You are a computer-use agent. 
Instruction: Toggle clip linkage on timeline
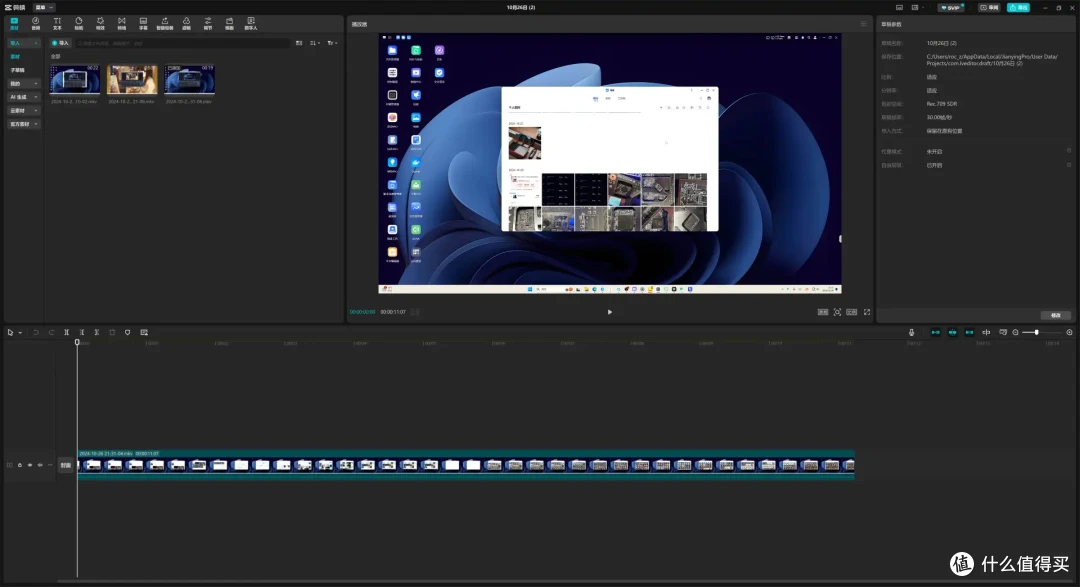[x=969, y=332]
